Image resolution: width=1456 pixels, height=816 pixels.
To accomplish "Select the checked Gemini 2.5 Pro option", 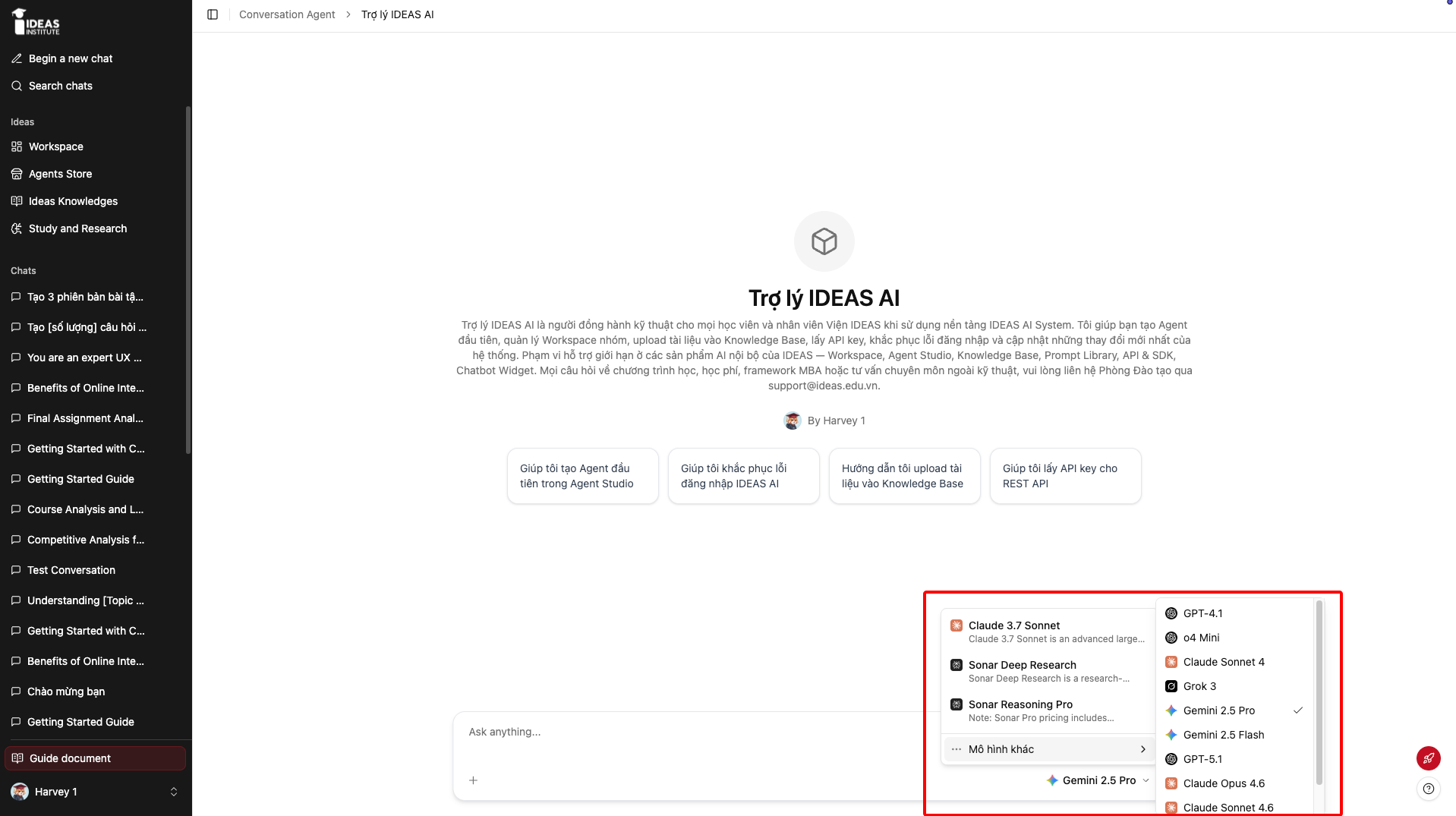I will (x=1235, y=710).
